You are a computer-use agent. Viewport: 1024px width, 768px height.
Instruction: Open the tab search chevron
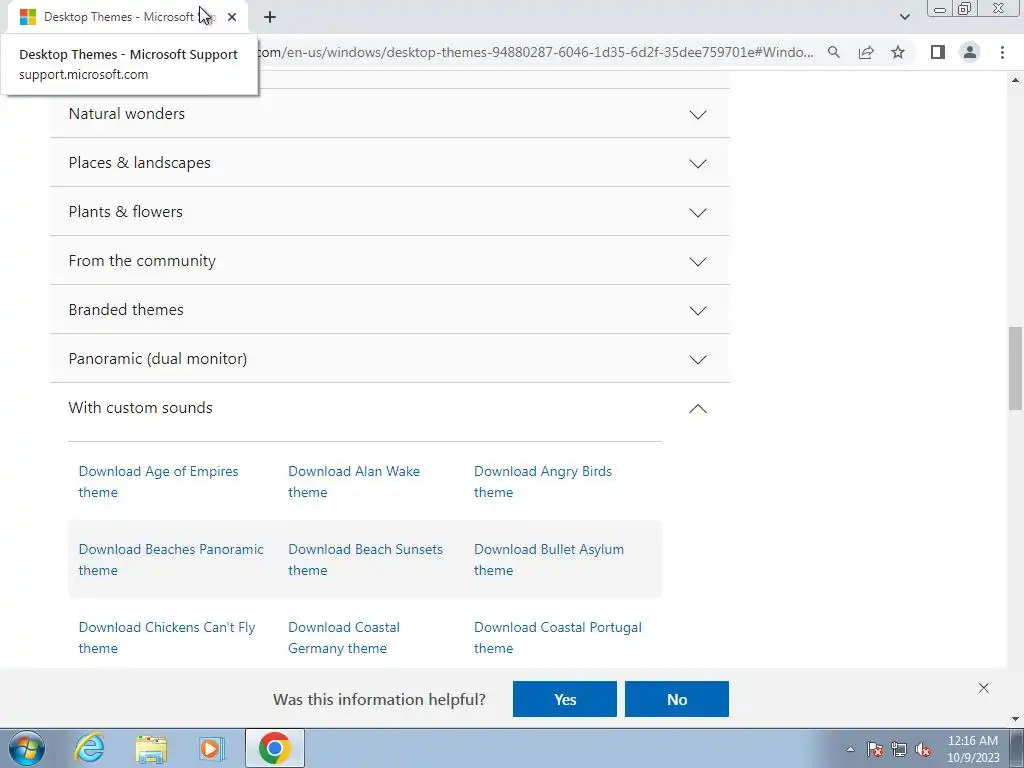pos(904,17)
